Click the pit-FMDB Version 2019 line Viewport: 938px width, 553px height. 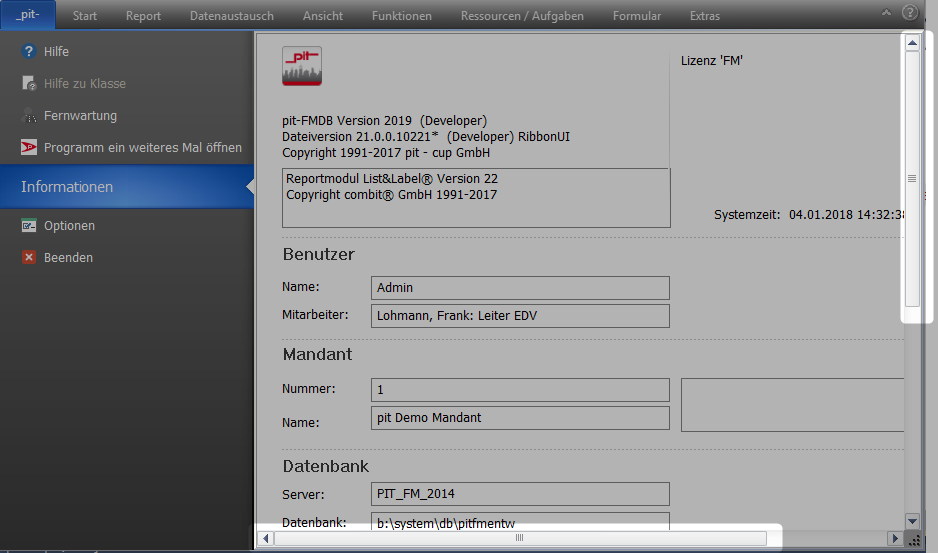[385, 121]
